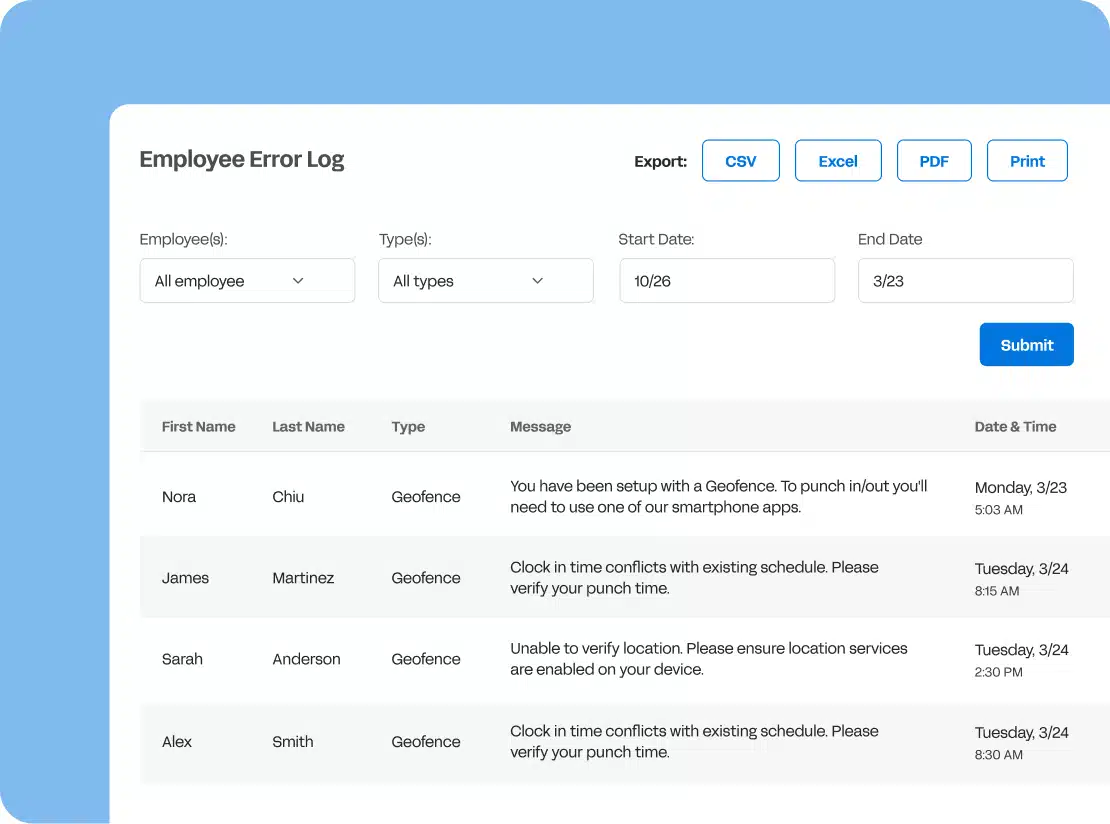The image size is (1110, 824).
Task: Focus the Start Date field
Action: (x=727, y=281)
